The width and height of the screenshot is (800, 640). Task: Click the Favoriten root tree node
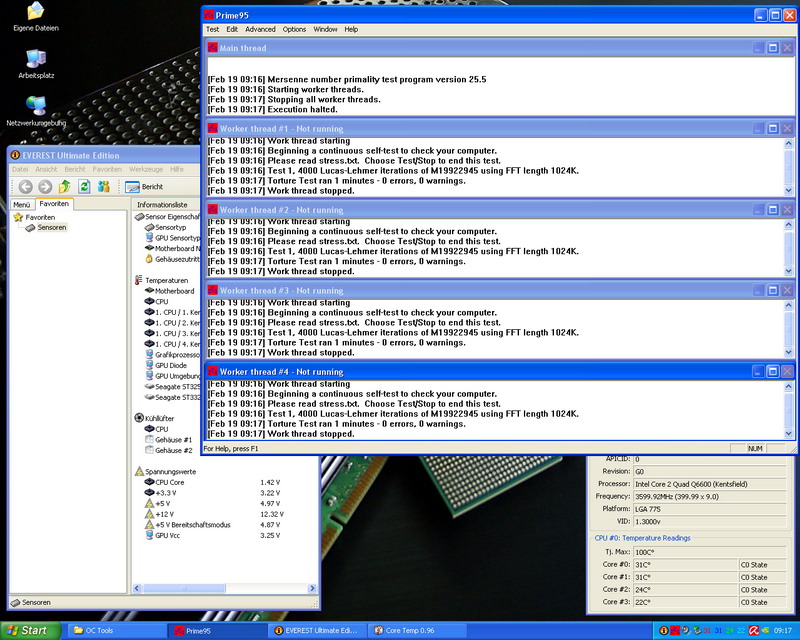[x=40, y=217]
